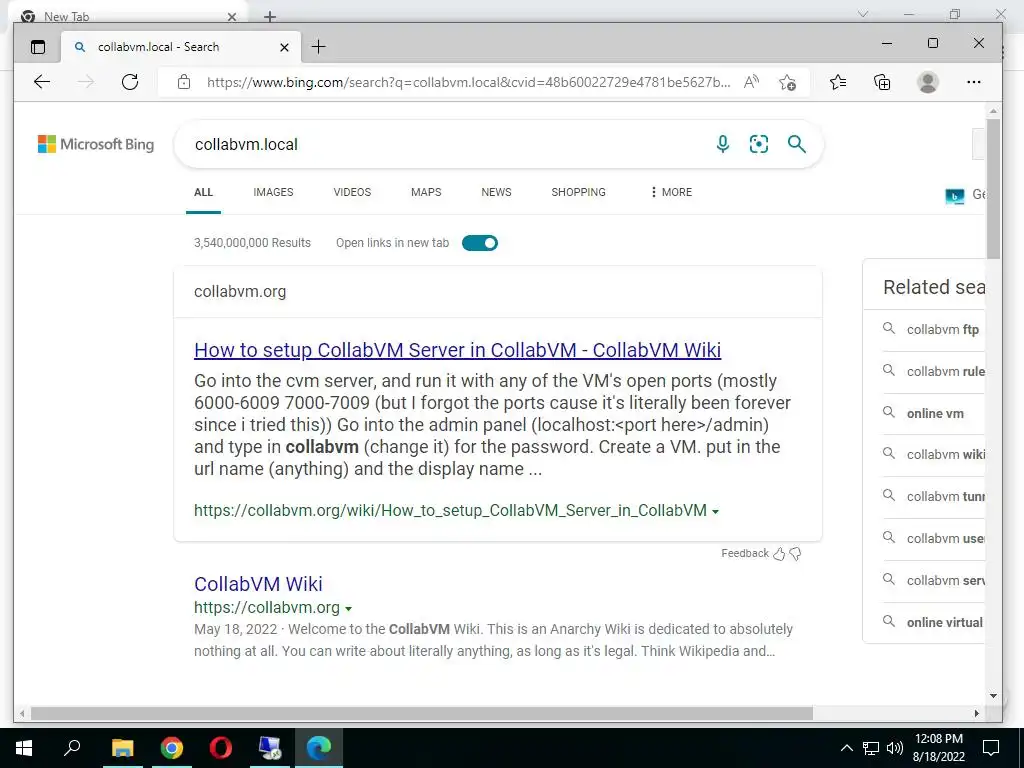Click the horizontal scrollbar thumb
This screenshot has width=1024, height=768.
422,713
